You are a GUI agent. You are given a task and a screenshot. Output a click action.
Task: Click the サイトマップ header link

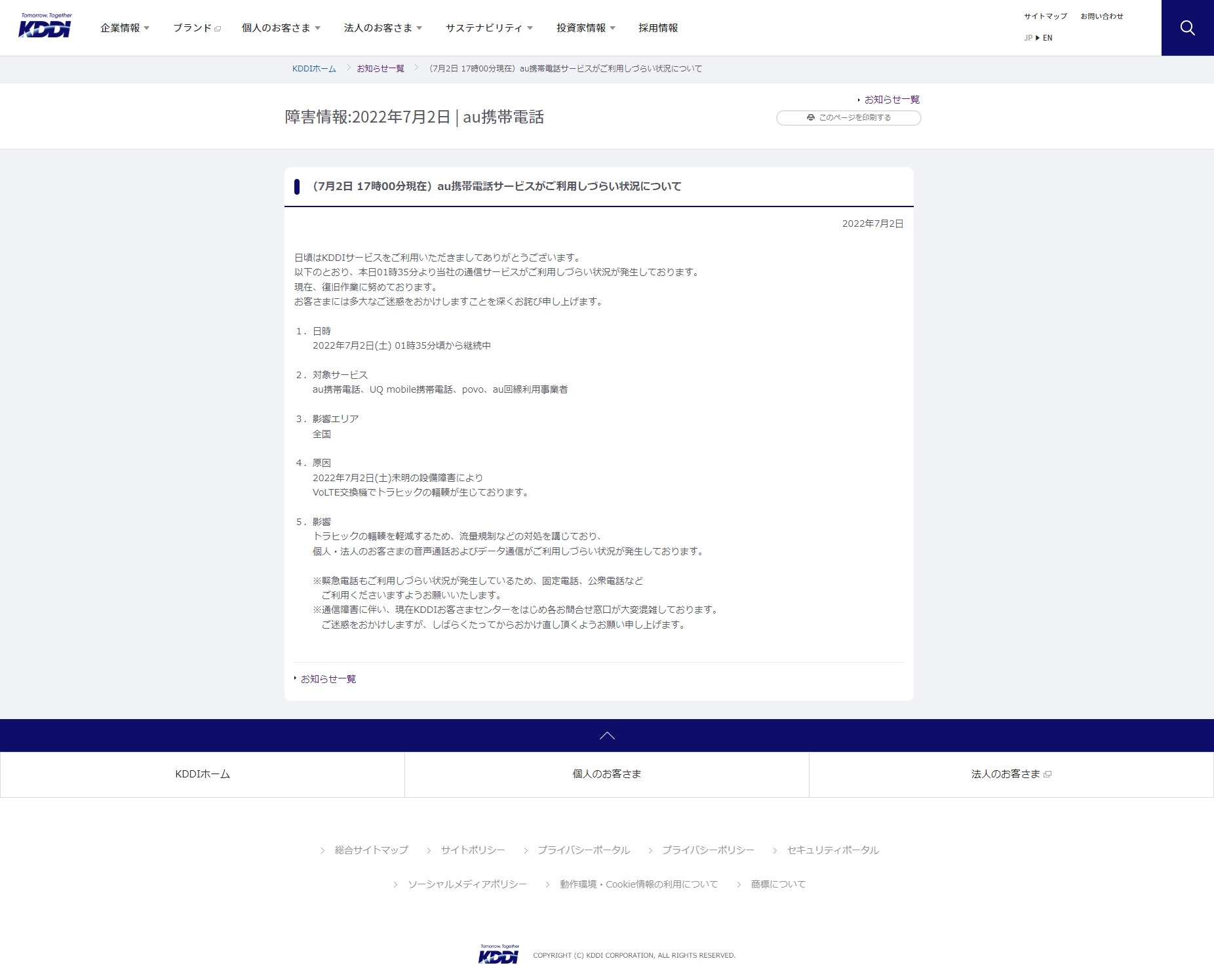coord(1046,16)
